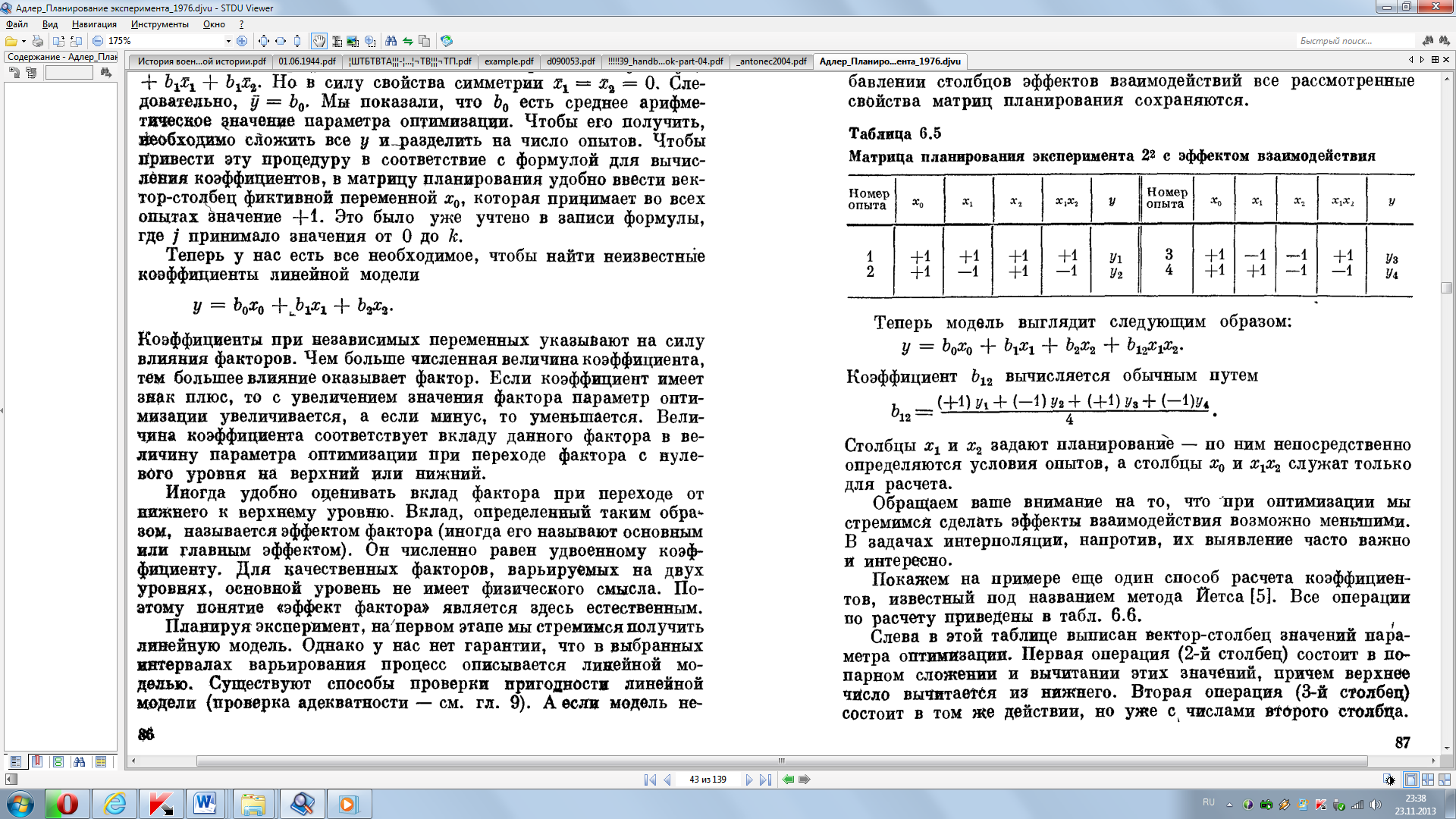Select the Адлер_Планиро...ента_1976.djvu tab
The width and height of the screenshot is (1456, 819).
pyautogui.click(x=890, y=61)
